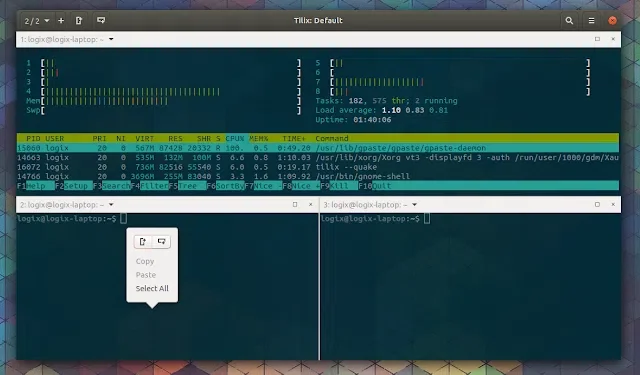Open the search icon in title bar
The width and height of the screenshot is (640, 375).
pos(569,20)
